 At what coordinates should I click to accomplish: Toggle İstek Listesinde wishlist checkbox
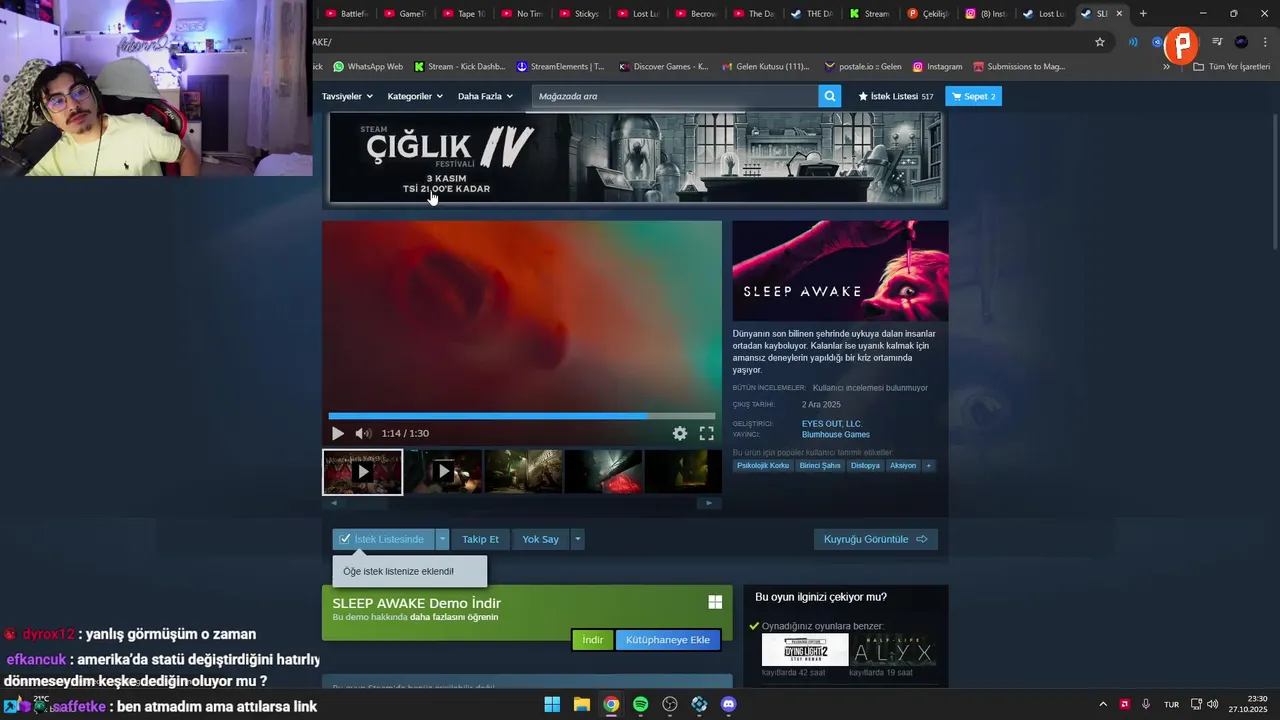point(384,539)
